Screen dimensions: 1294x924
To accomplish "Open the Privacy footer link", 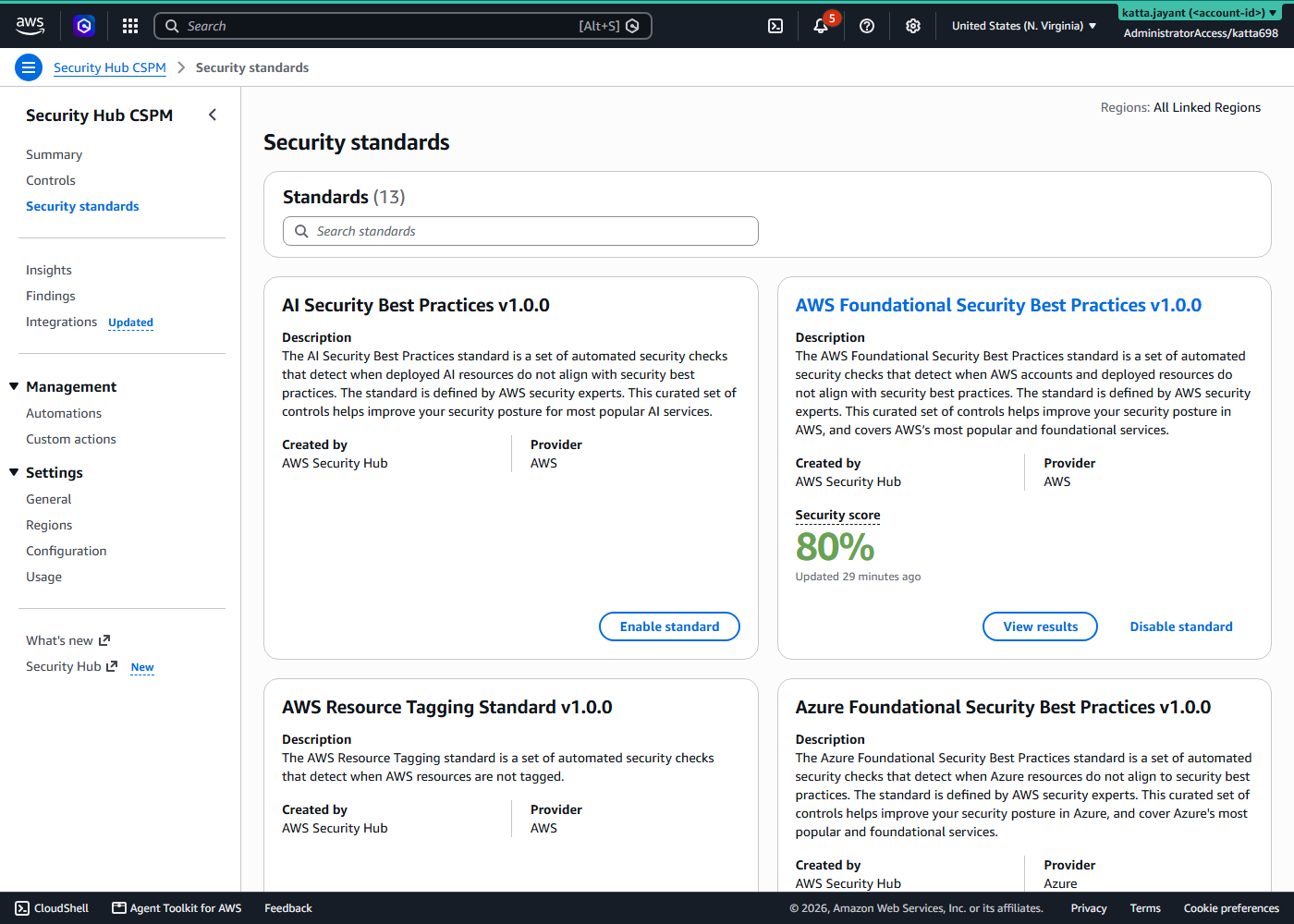I will click(x=1089, y=908).
